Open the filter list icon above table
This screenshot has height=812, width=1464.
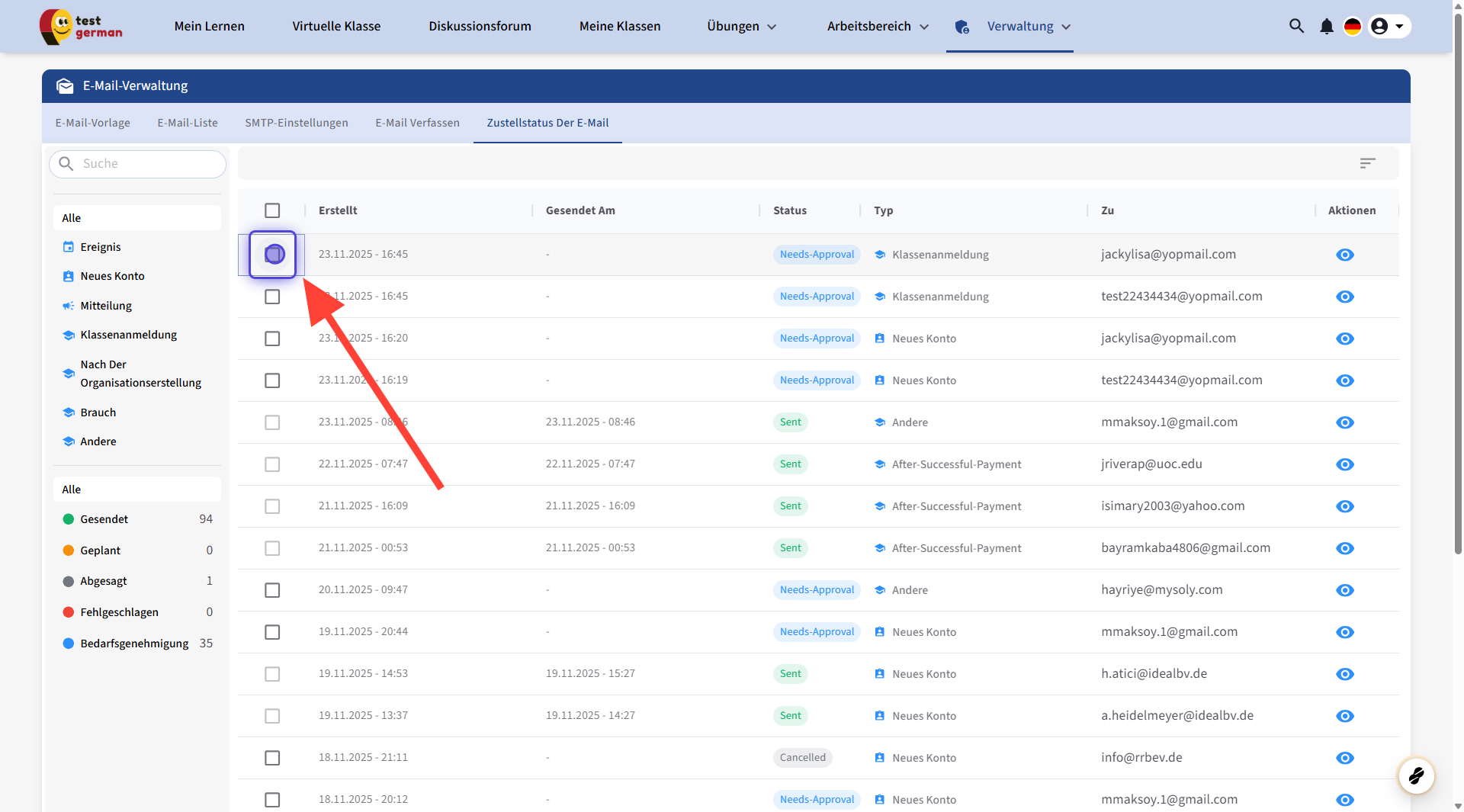tap(1367, 163)
